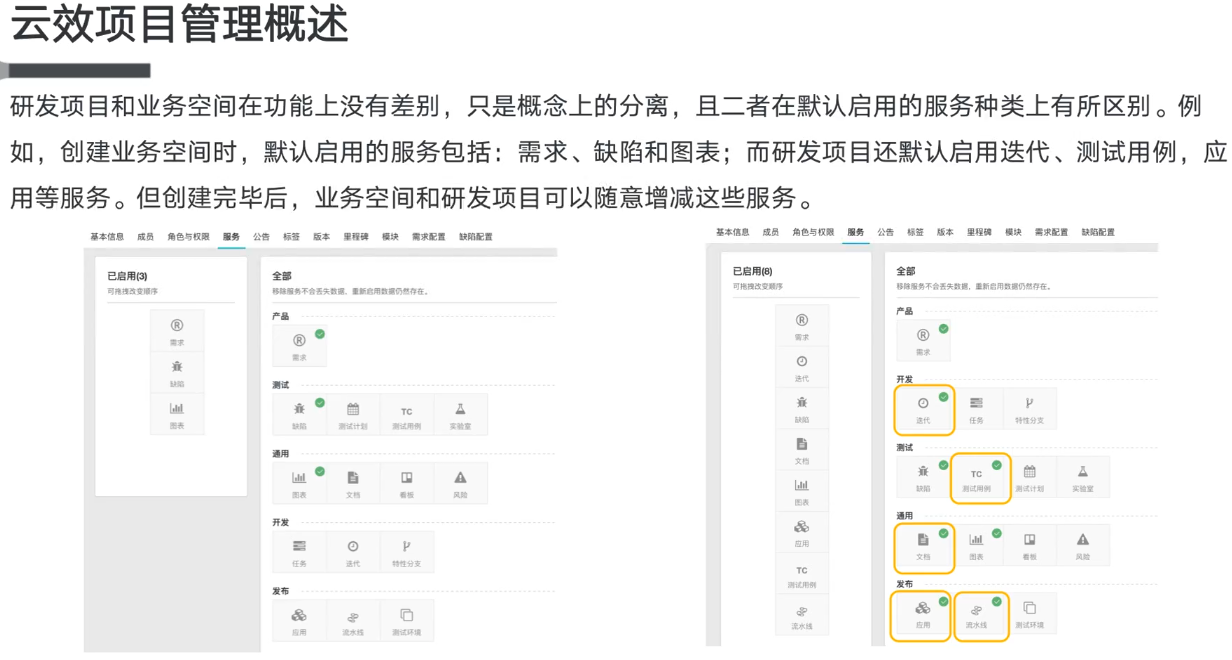1232x660 pixels.
Task: Open 基本信息 tab in left screenshot
Action: [107, 237]
